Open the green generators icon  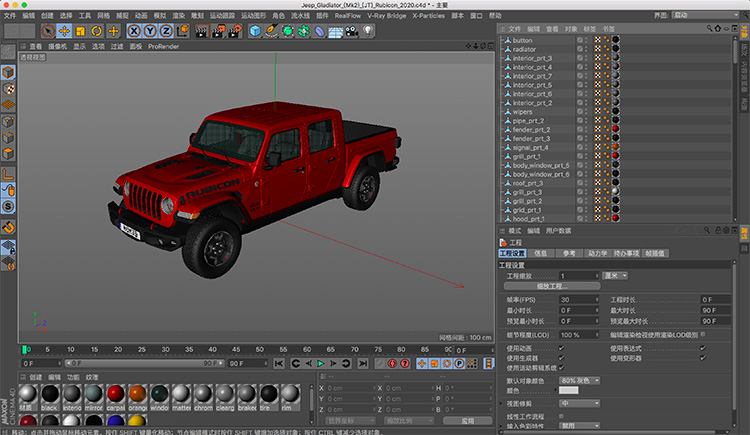coord(287,31)
